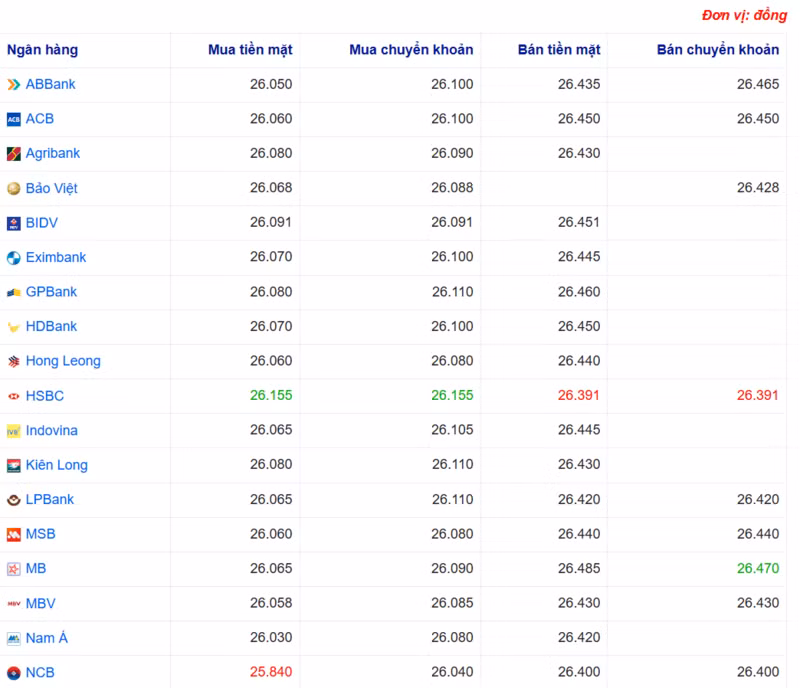Click the MB bank logo icon

tap(14, 568)
